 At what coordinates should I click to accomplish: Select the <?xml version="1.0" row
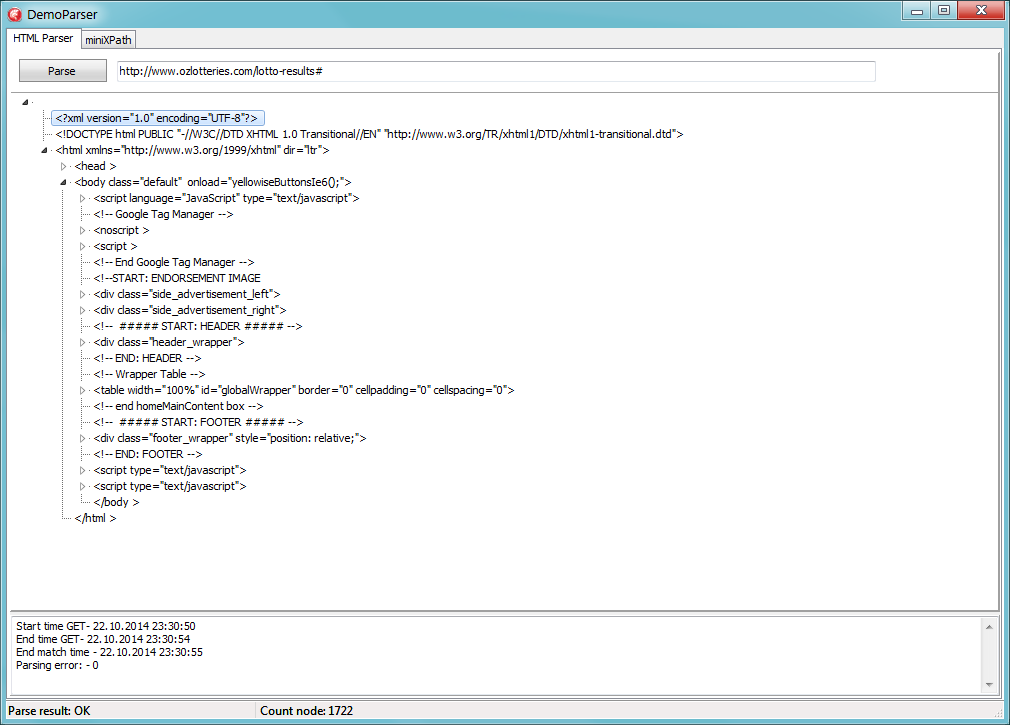[x=157, y=118]
